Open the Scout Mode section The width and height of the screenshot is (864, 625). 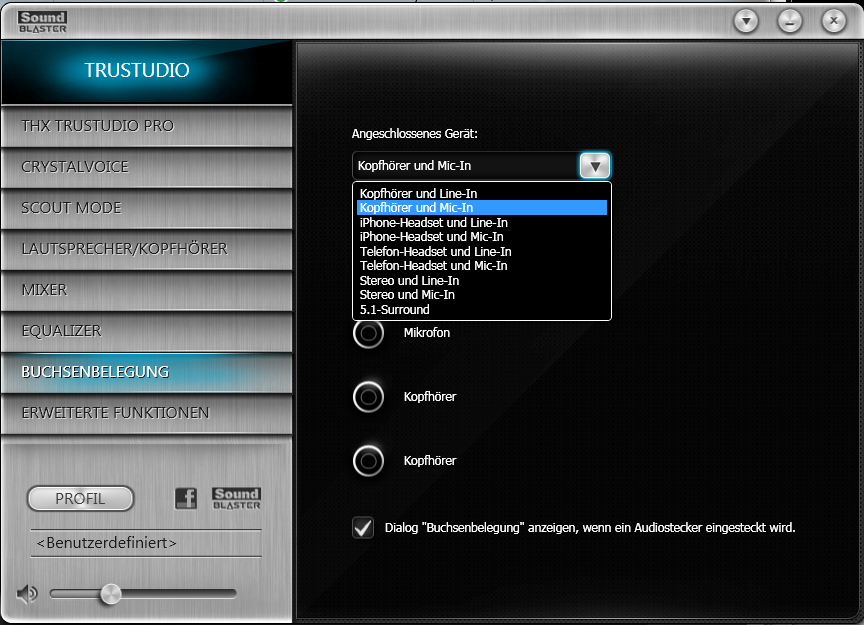click(147, 208)
